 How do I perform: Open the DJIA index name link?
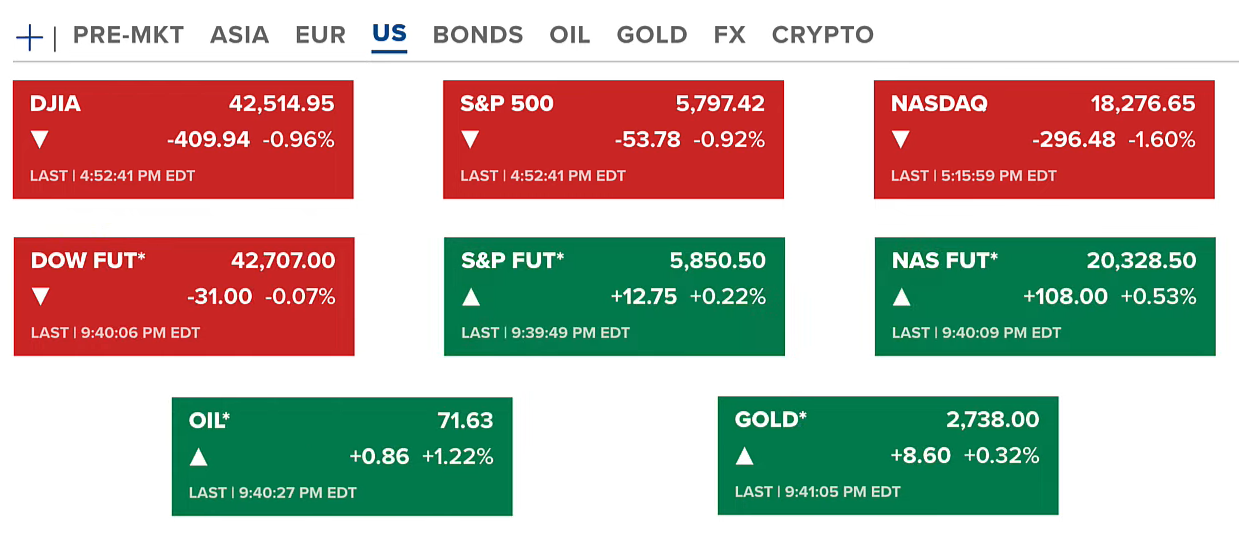tap(56, 104)
